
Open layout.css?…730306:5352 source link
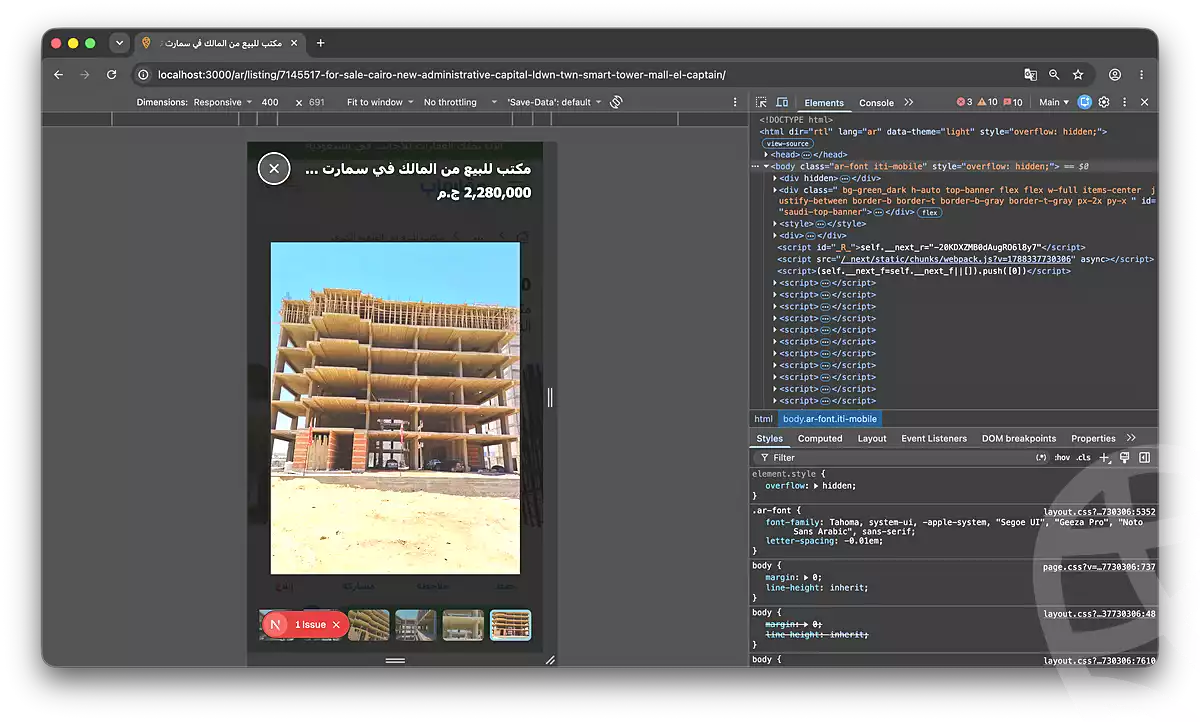[1099, 511]
